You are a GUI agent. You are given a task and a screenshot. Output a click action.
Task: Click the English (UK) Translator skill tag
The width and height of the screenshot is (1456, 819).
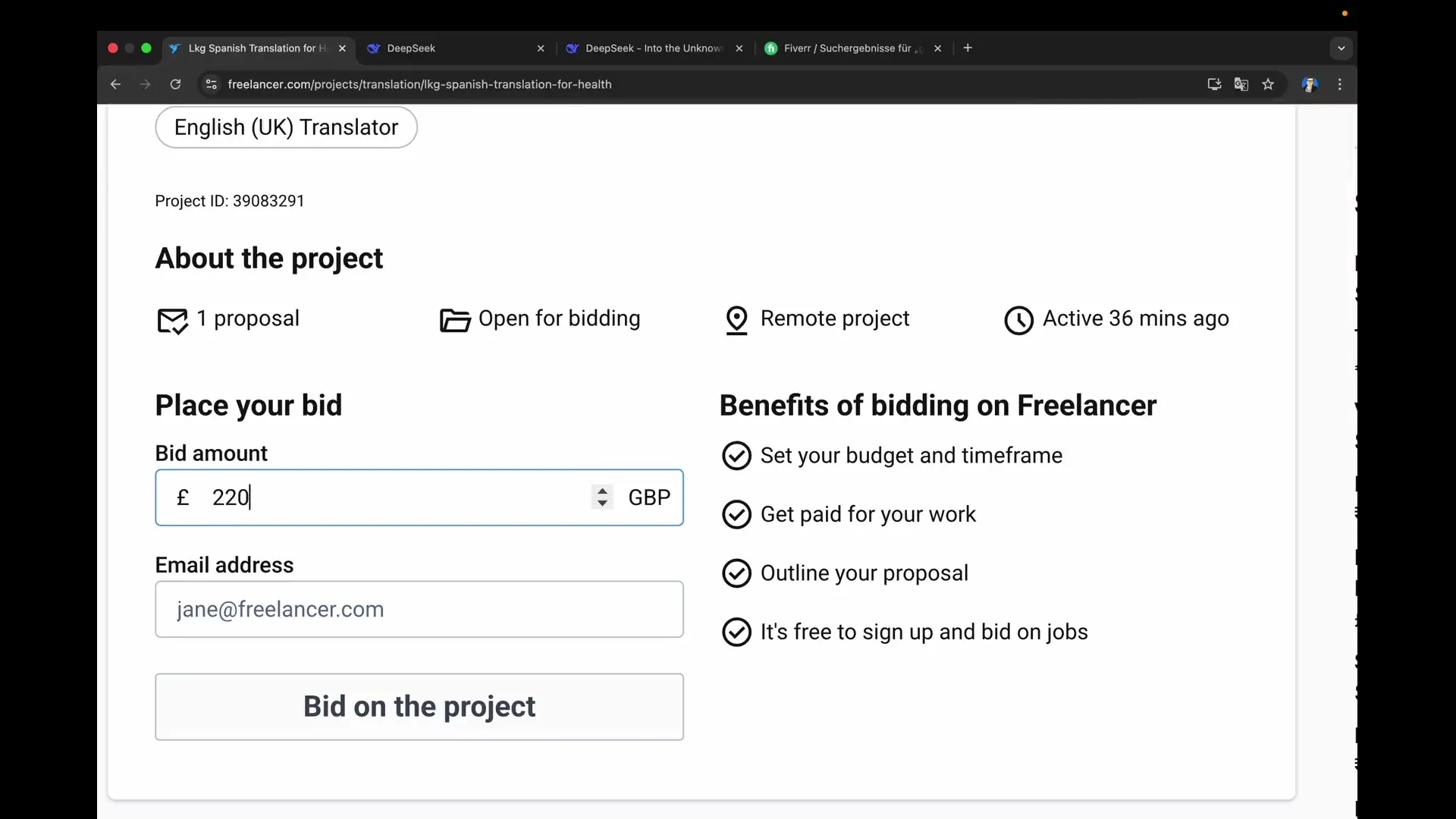tap(286, 127)
